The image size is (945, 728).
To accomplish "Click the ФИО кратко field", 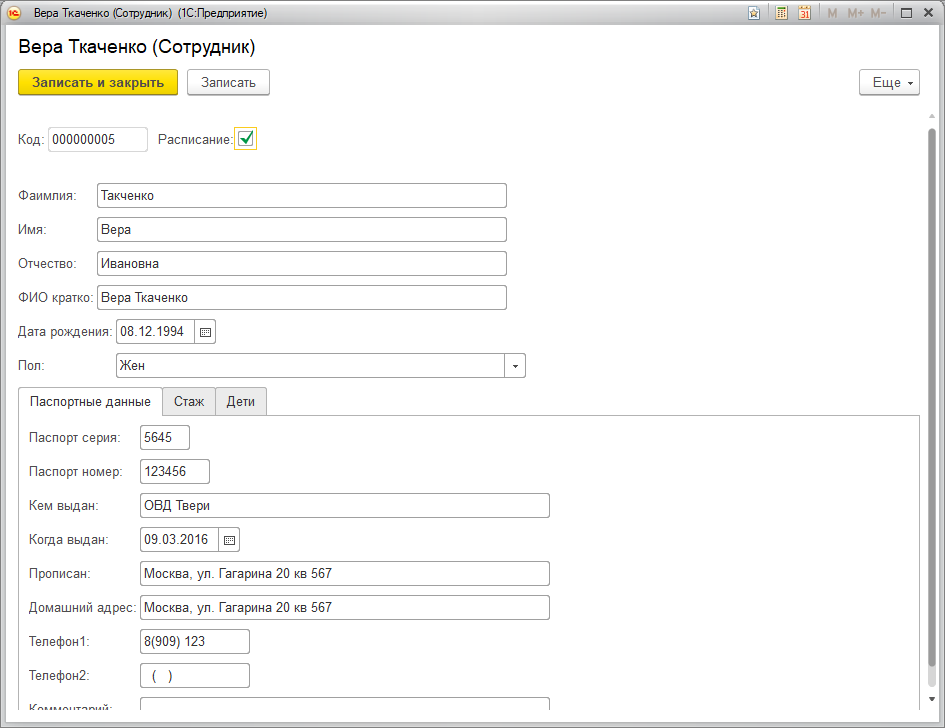I will pos(301,298).
